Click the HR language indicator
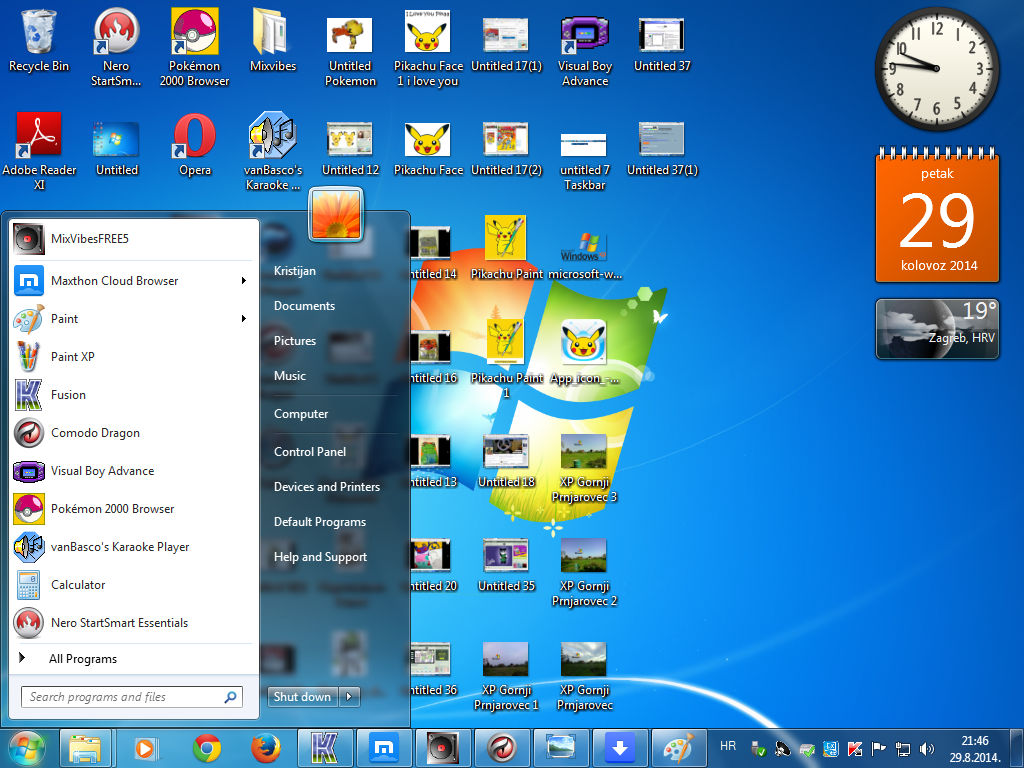 tap(728, 746)
